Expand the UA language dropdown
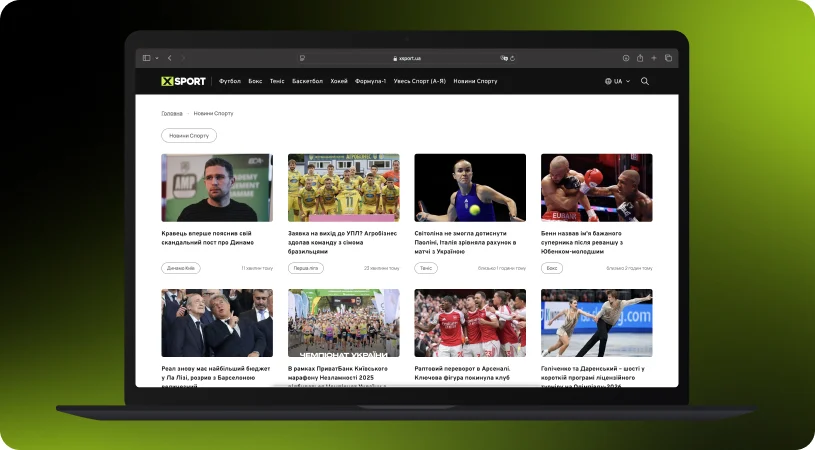The height and width of the screenshot is (450, 815). pyautogui.click(x=617, y=81)
